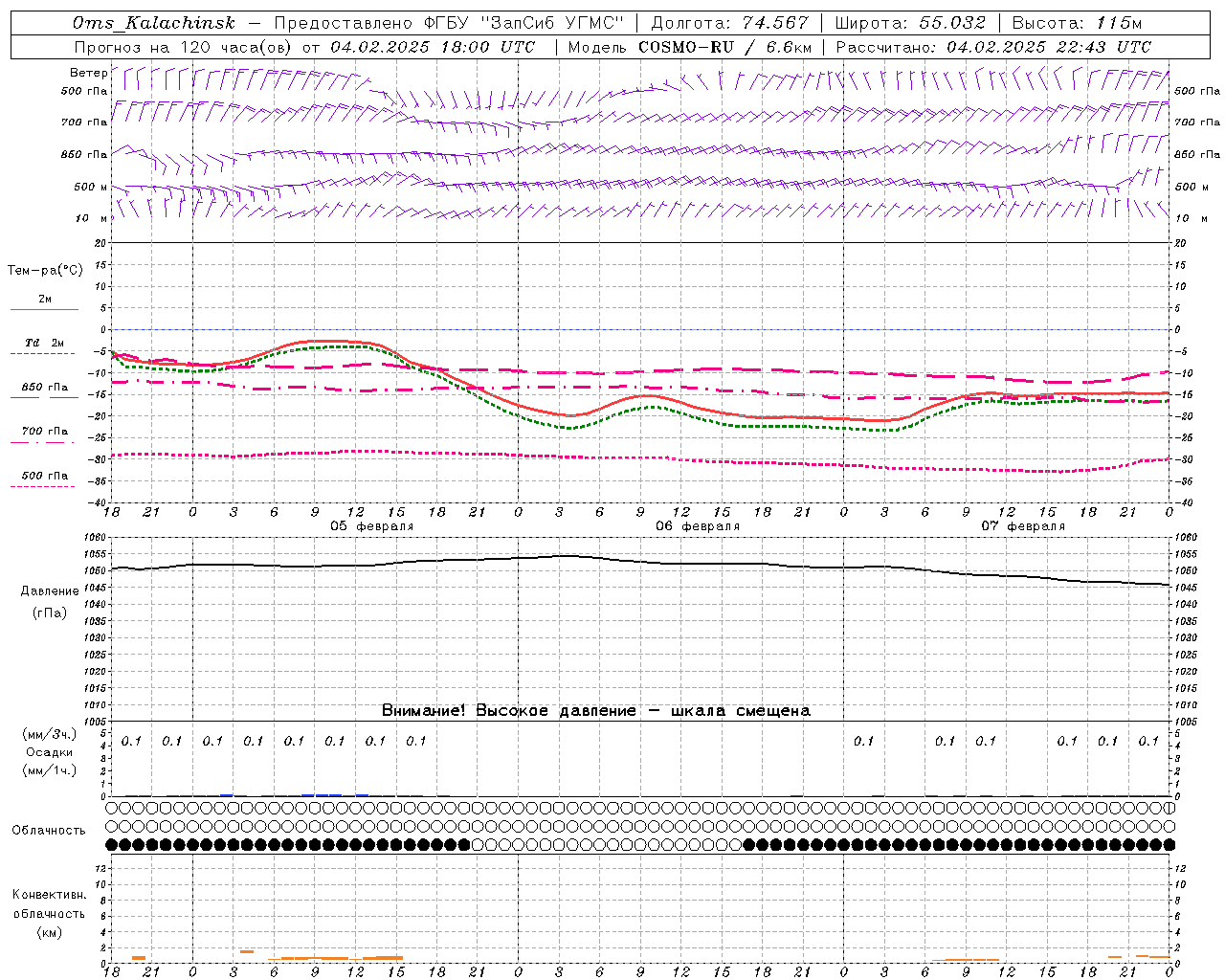Image resolution: width=1225 pixels, height=980 pixels.
Task: Click the Ветер wind panel label
Action: point(89,73)
